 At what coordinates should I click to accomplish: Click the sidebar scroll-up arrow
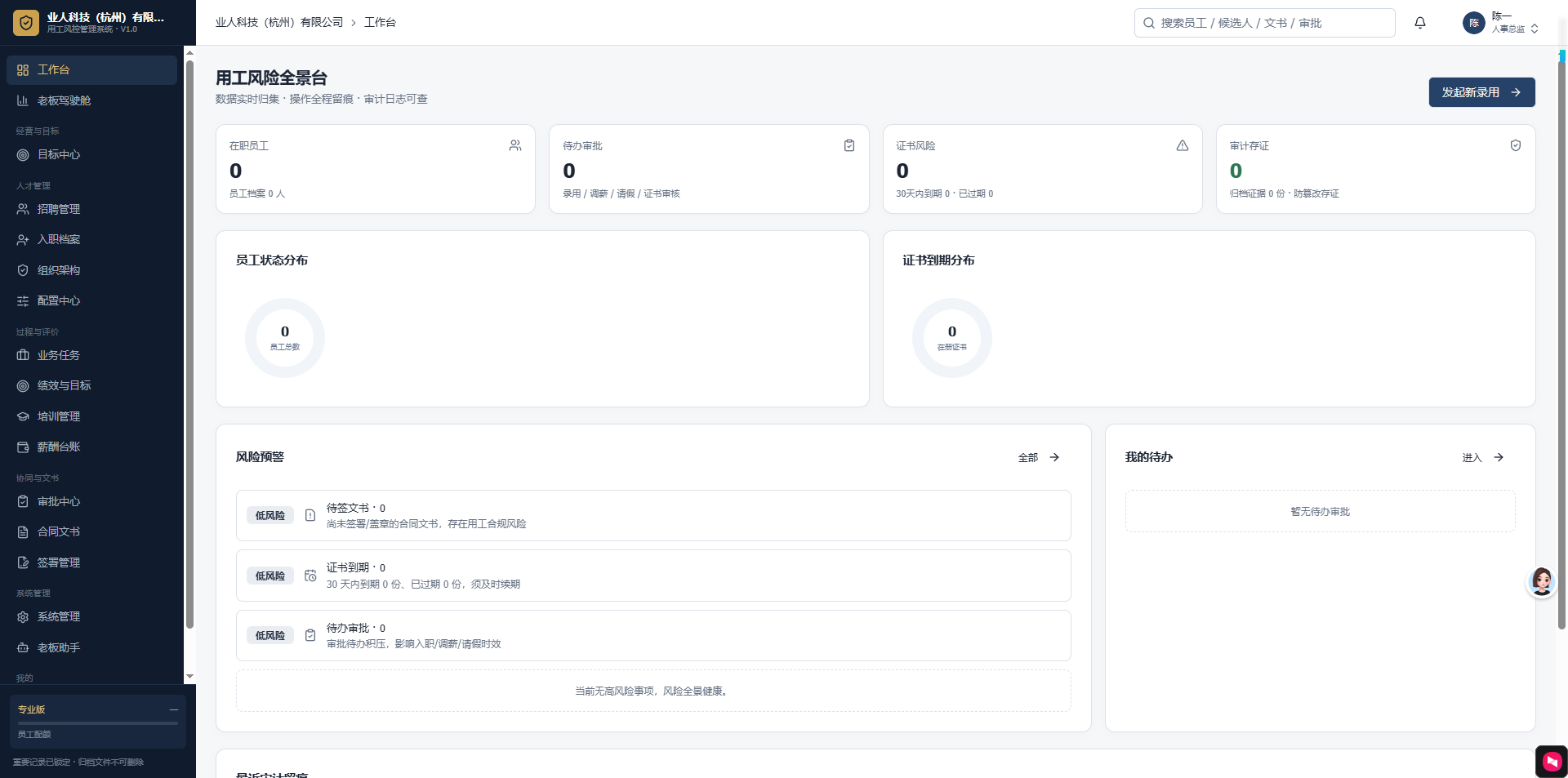[x=190, y=53]
